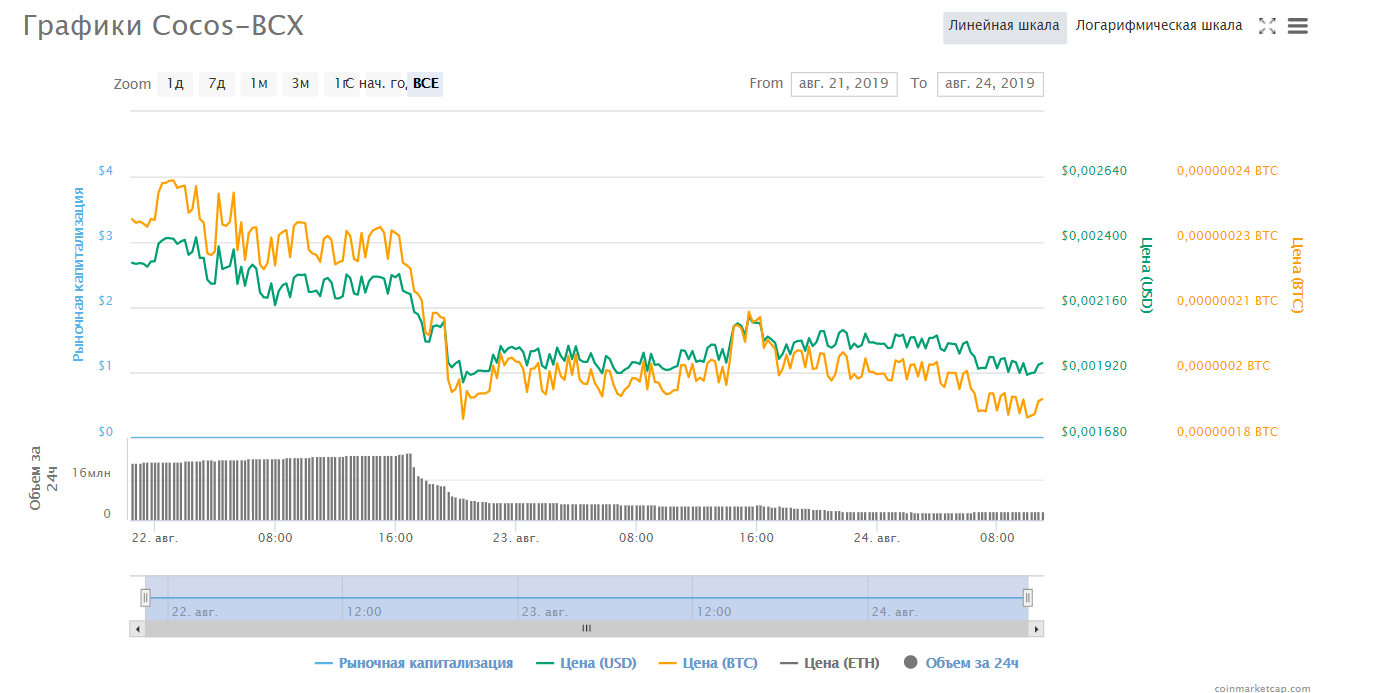Click the navigator scrollbar thumb
The height and width of the screenshot is (693, 1379).
(587, 629)
